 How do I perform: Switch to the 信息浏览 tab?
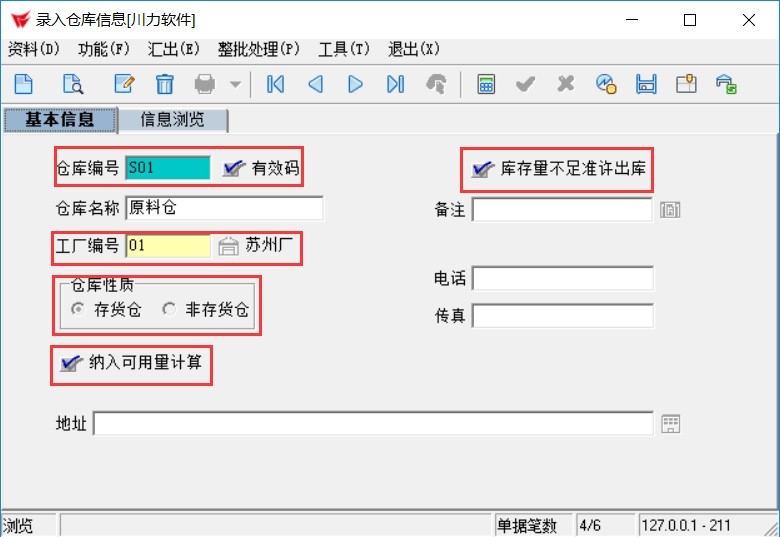[x=173, y=120]
